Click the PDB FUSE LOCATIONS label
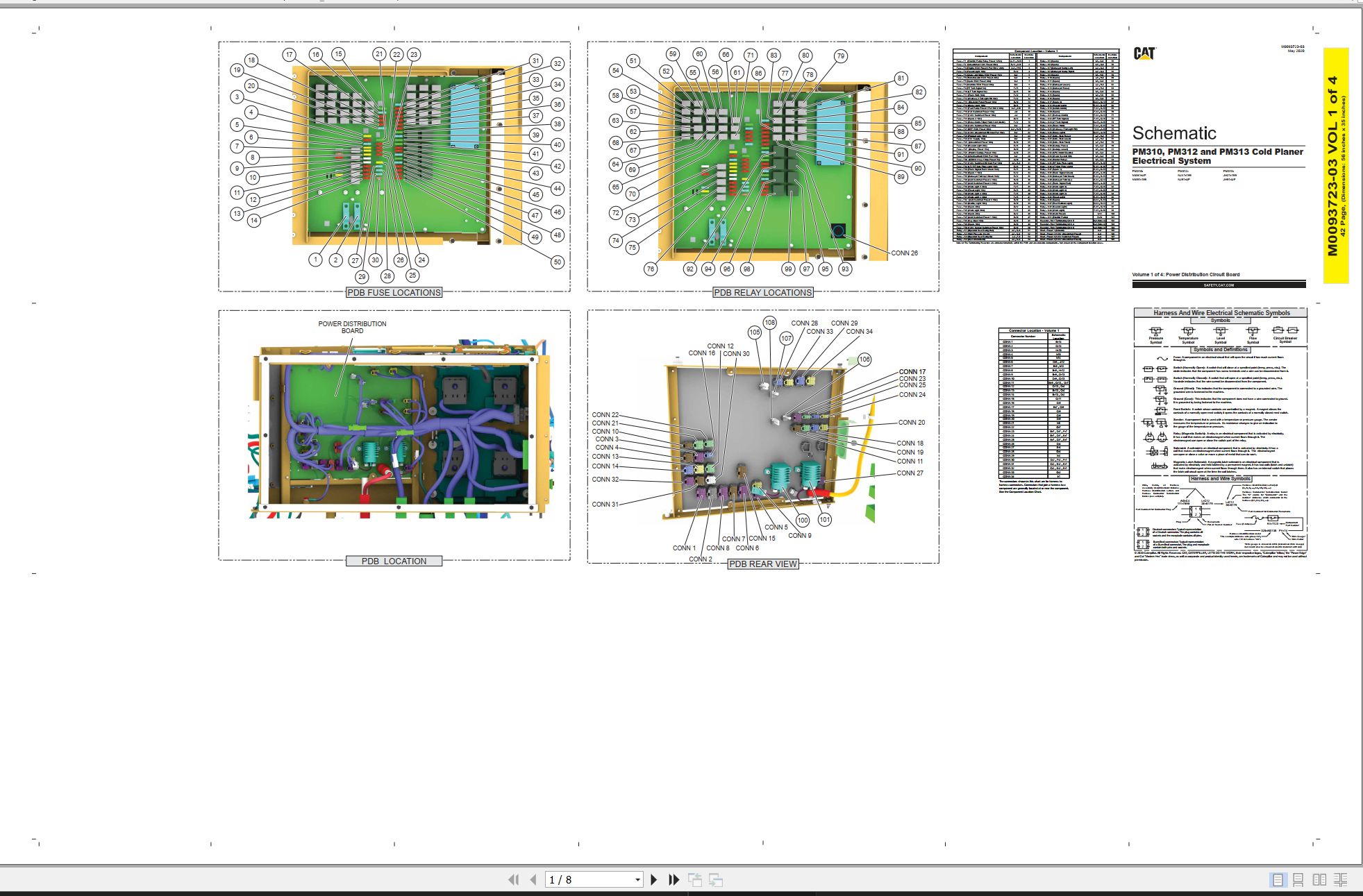 [394, 292]
